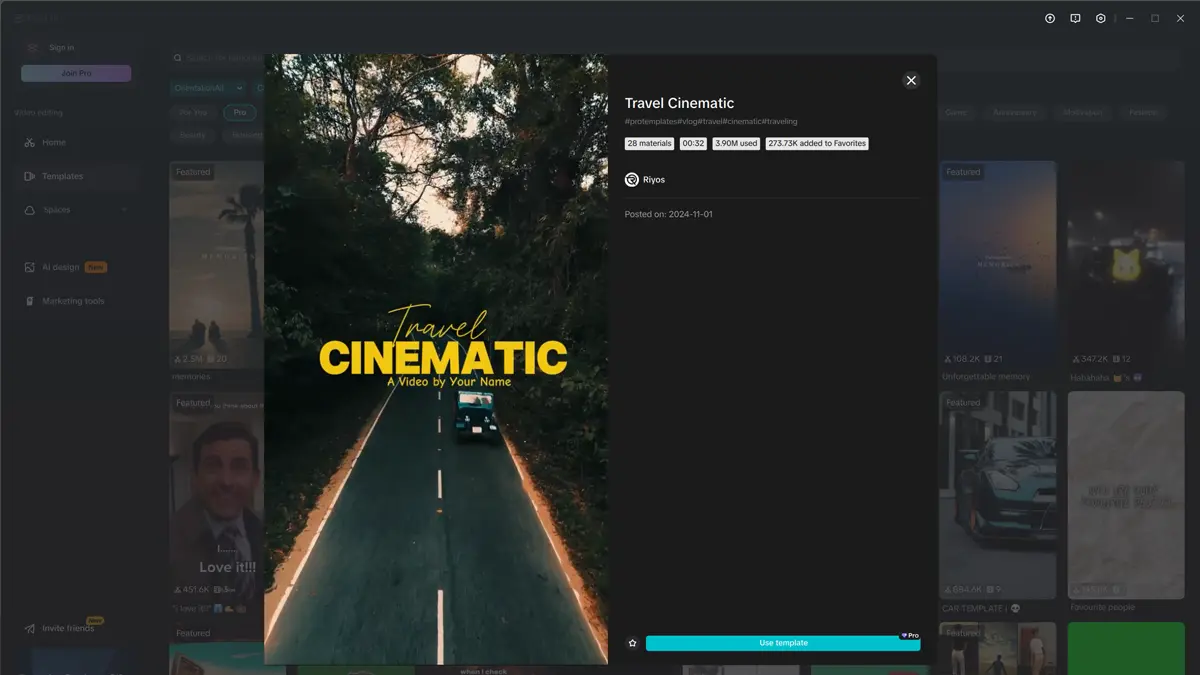Select the Game category chip

(x=956, y=112)
